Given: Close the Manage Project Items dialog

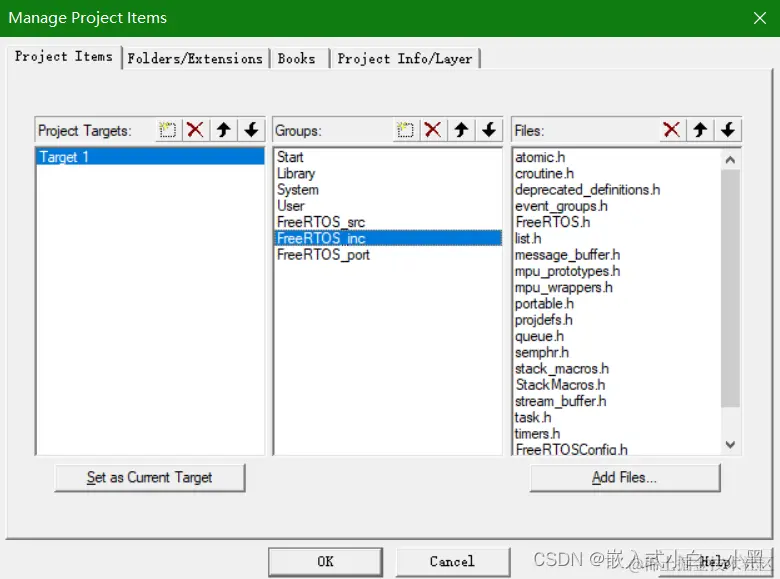Looking at the screenshot, I should pos(760,18).
